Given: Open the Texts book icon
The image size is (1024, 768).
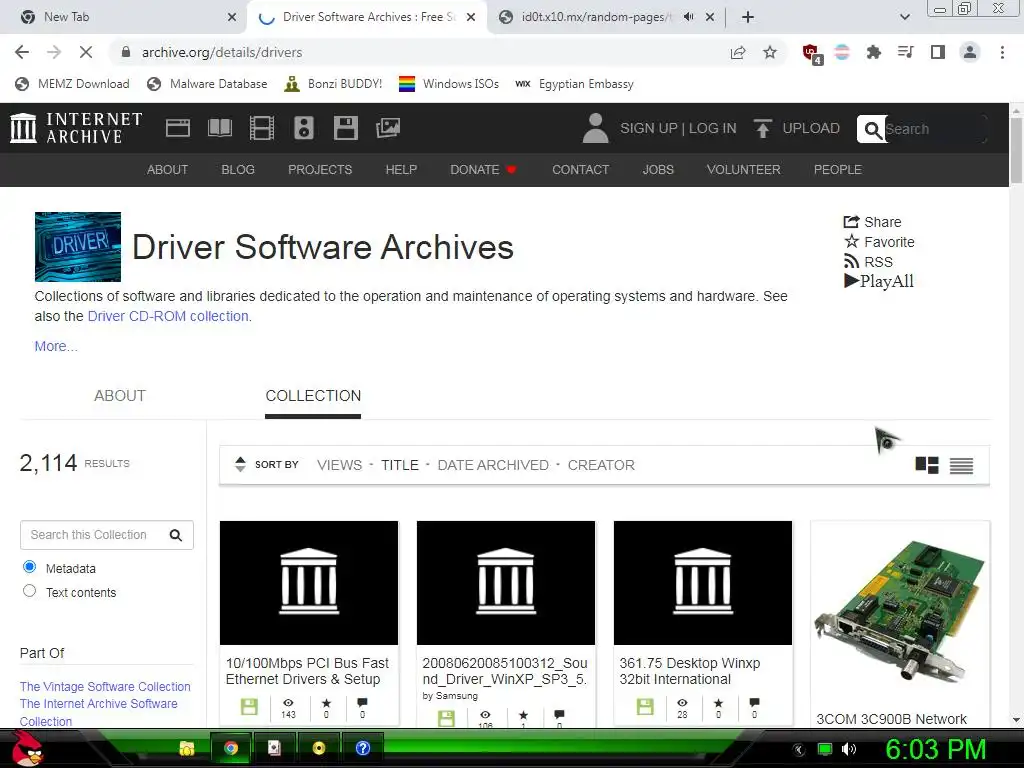Looking at the screenshot, I should pos(219,128).
